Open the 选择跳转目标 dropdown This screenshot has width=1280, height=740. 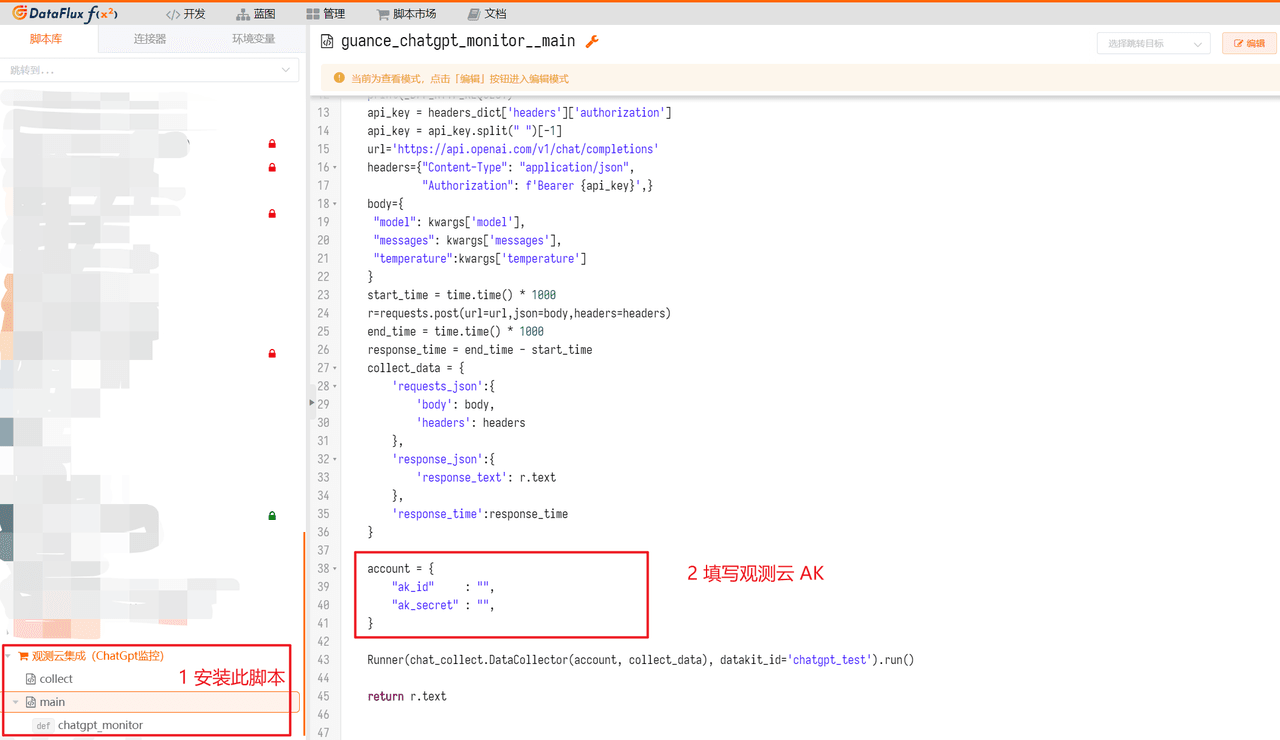coord(1153,43)
